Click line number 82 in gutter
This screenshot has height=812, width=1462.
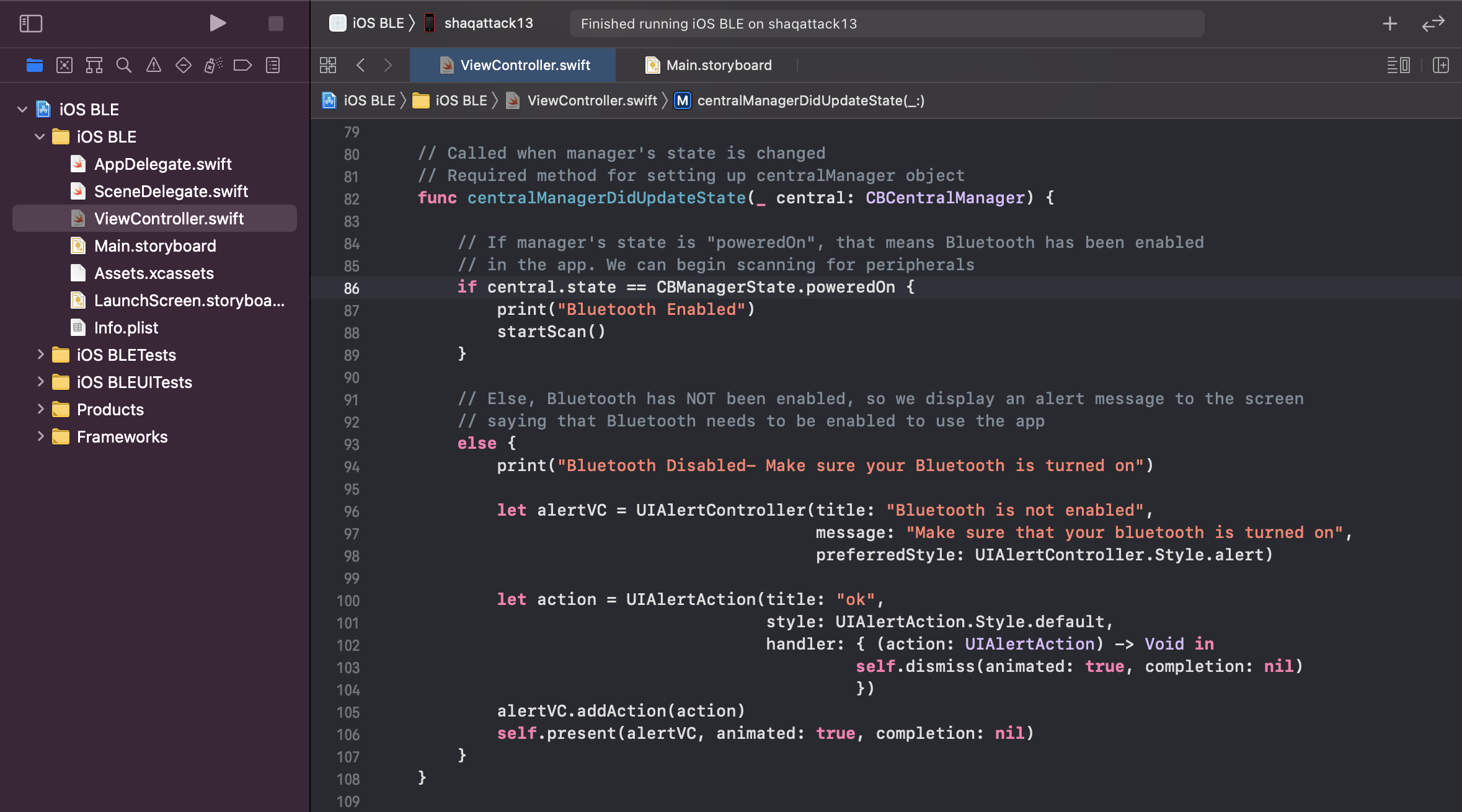(x=352, y=199)
